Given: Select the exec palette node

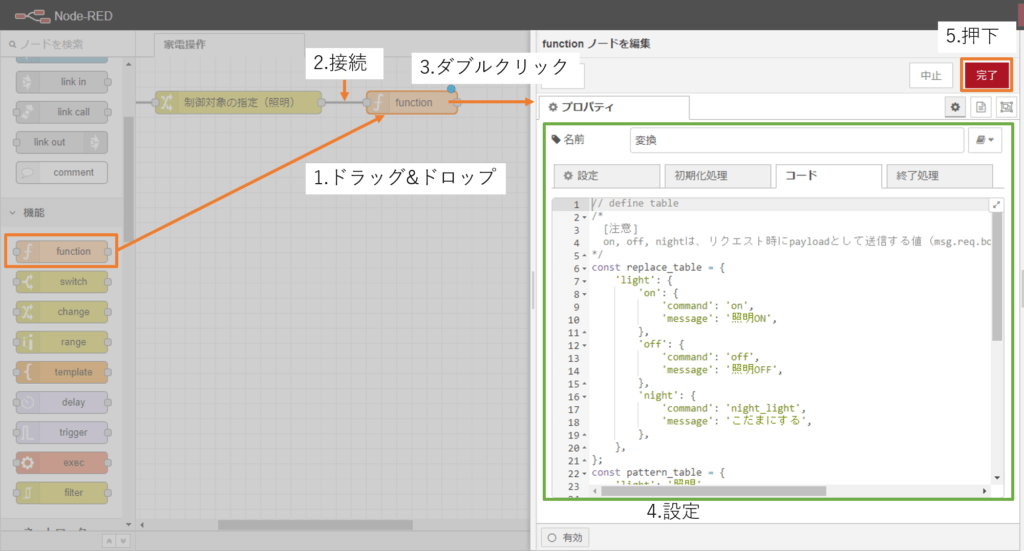Looking at the screenshot, I should coord(62,463).
